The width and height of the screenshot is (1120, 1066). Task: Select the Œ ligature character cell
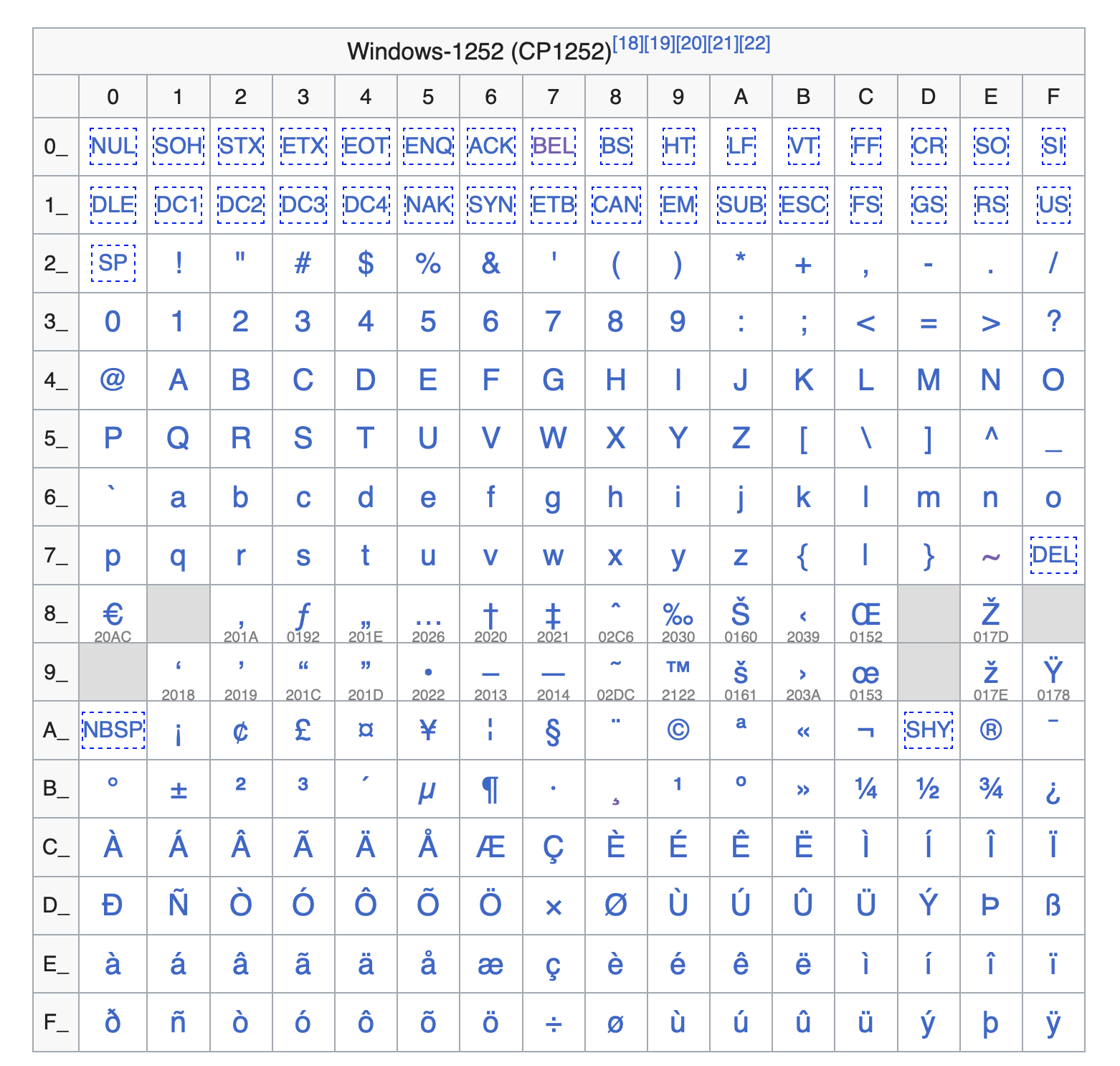(865, 613)
